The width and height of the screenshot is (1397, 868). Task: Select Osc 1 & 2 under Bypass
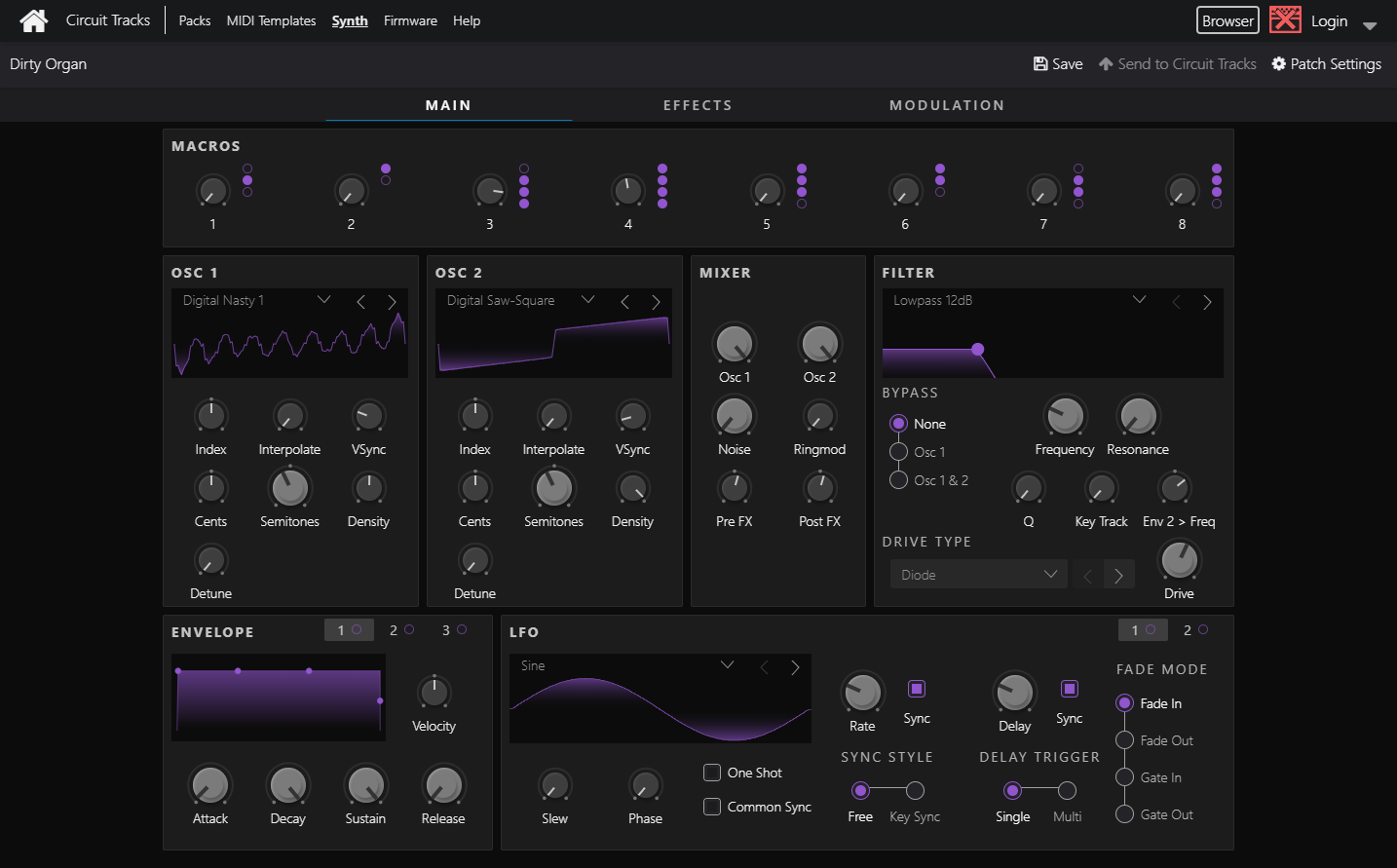coord(898,479)
